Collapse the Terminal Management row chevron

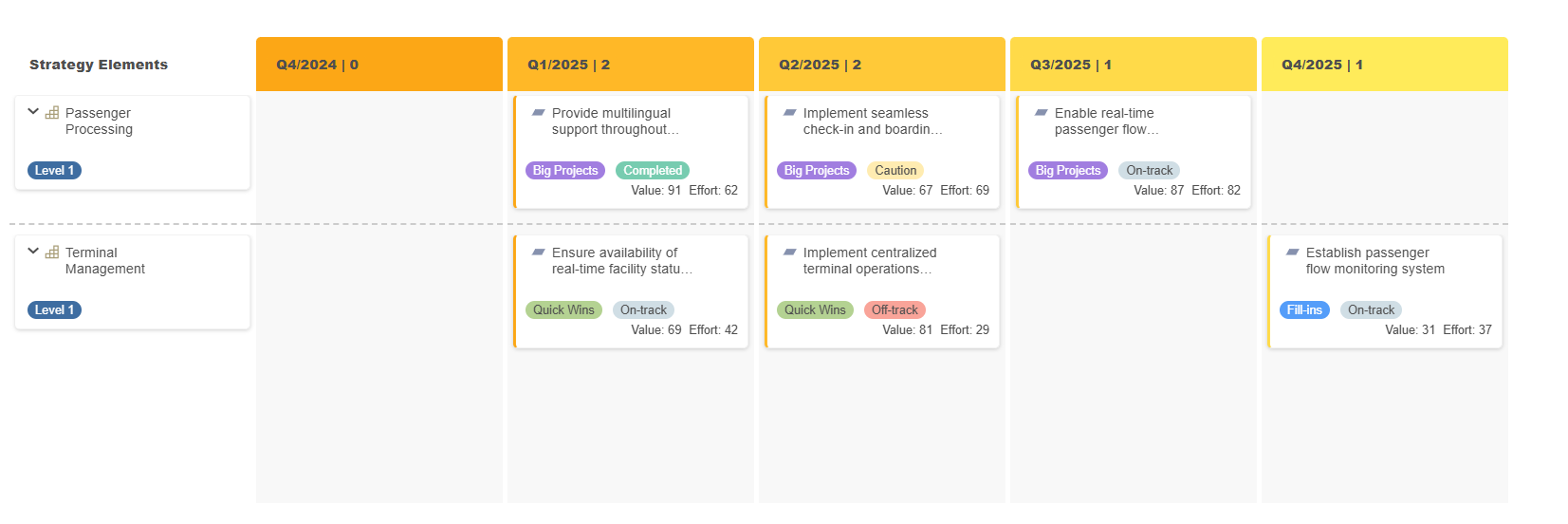tap(33, 252)
